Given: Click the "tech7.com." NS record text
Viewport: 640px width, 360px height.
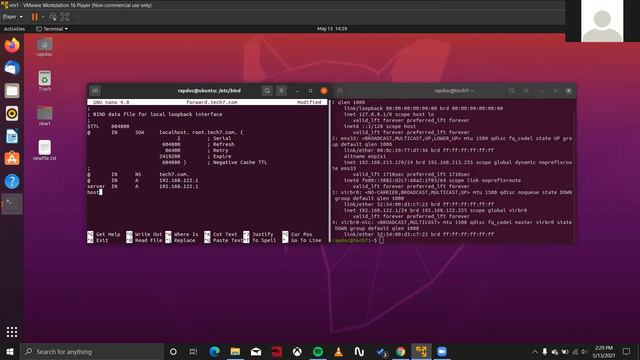Looking at the screenshot, I should coord(174,174).
